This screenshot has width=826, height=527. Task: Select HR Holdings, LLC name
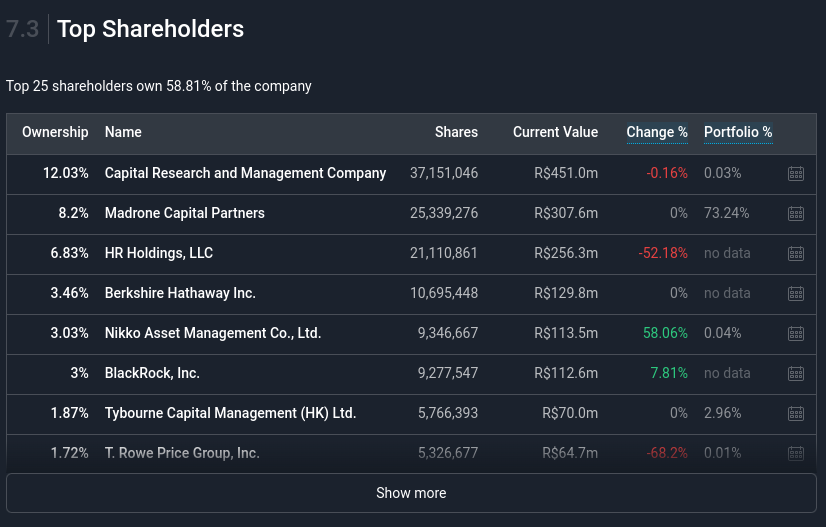159,253
